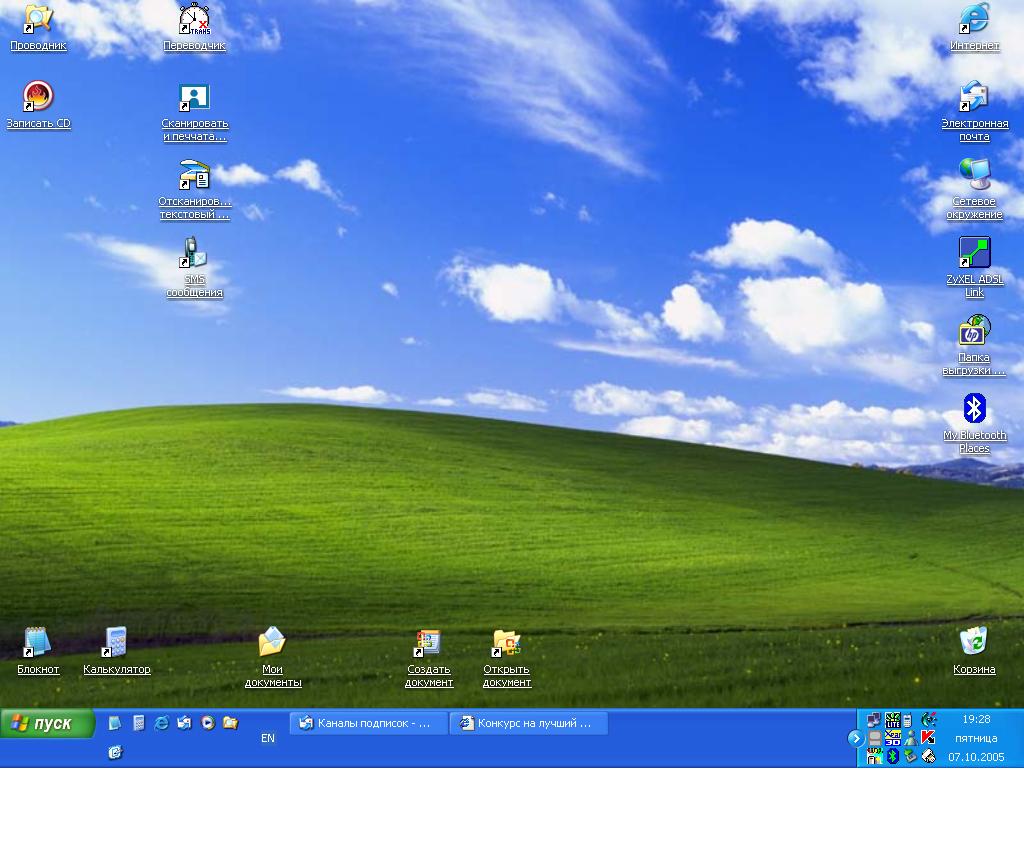
Task: Select the HP Папка выгрузки icon
Action: [974, 346]
